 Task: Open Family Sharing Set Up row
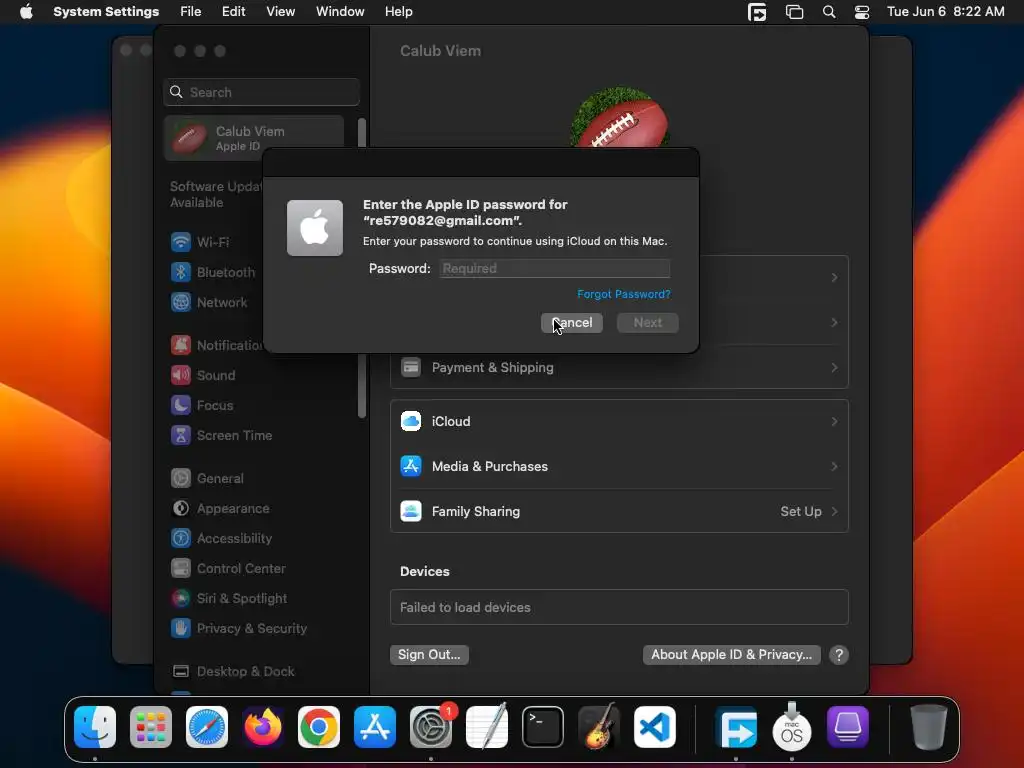[x=619, y=511]
